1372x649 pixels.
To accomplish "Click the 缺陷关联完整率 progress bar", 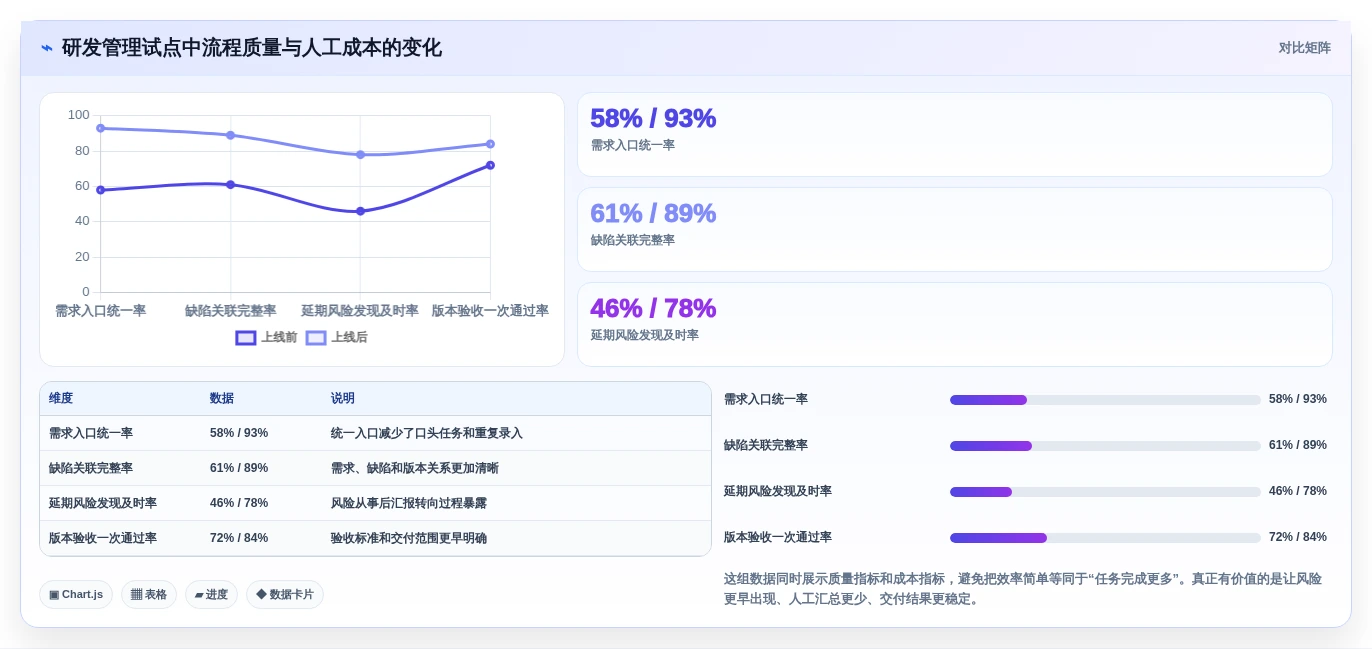I will click(x=1105, y=446).
